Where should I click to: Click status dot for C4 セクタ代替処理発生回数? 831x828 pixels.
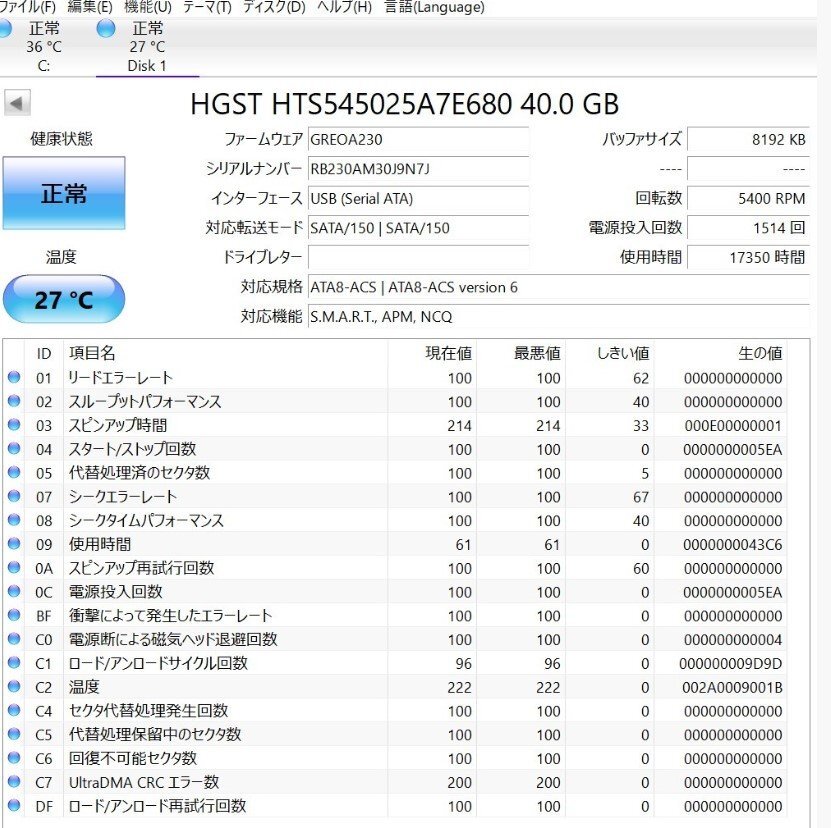pyautogui.click(x=14, y=710)
